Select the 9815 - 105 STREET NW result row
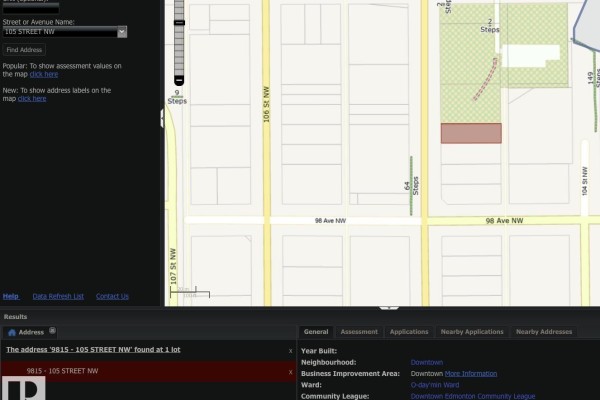Viewport: 600px width, 400px height. (x=148, y=371)
